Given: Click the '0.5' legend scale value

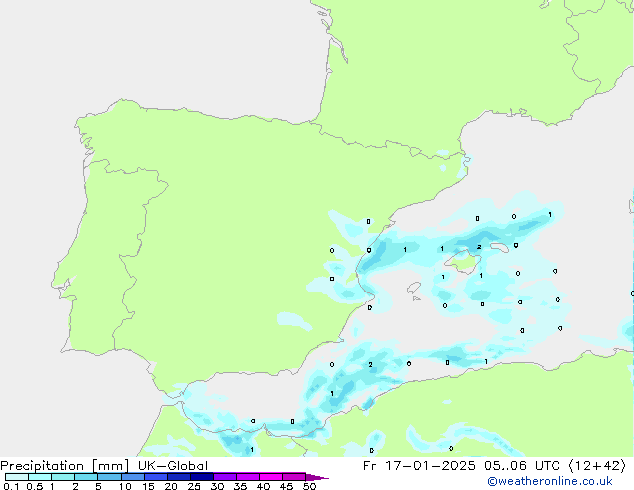Looking at the screenshot, I should coord(35,486).
